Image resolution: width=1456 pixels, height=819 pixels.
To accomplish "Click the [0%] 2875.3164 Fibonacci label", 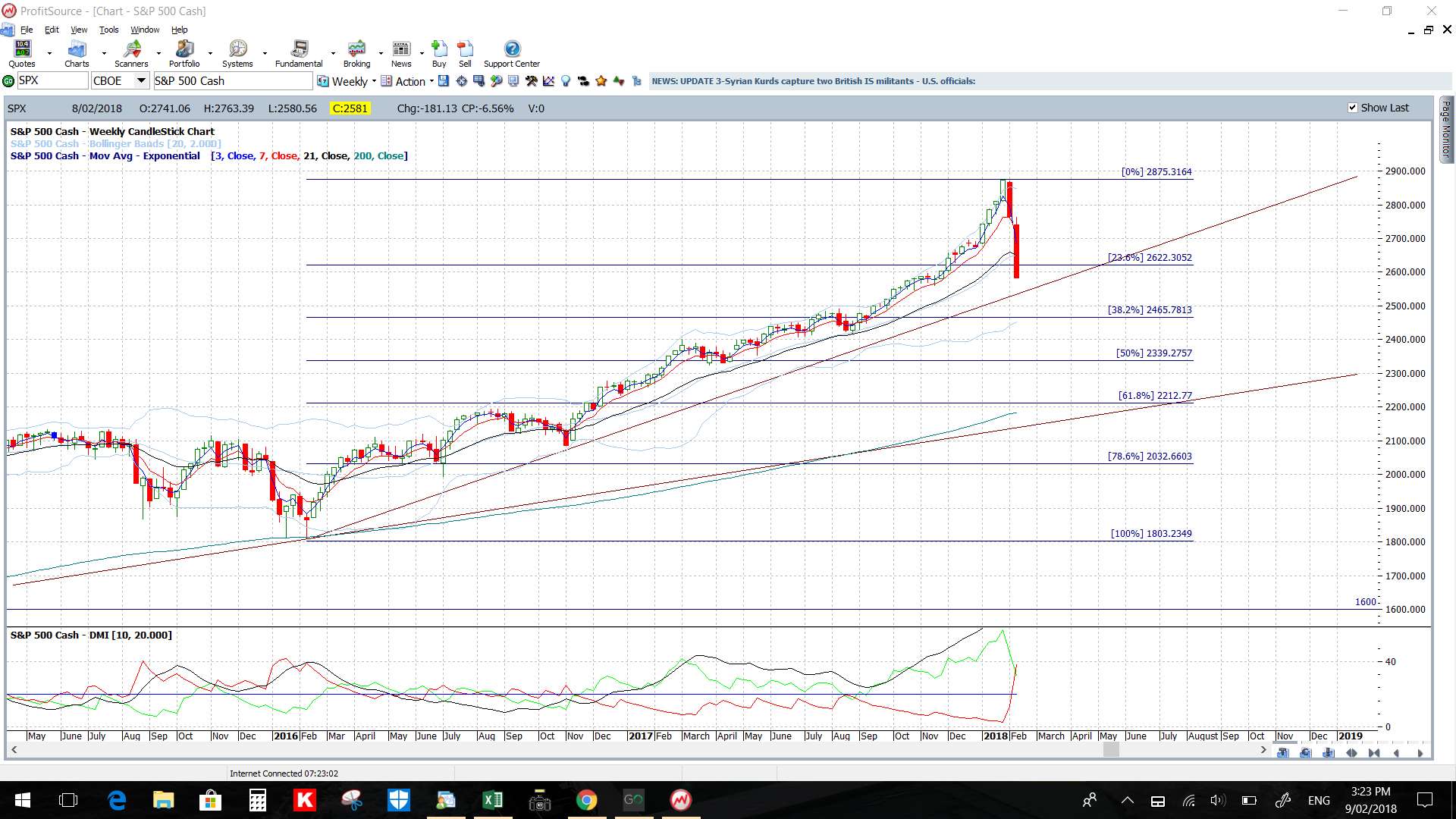I will 1156,172.
